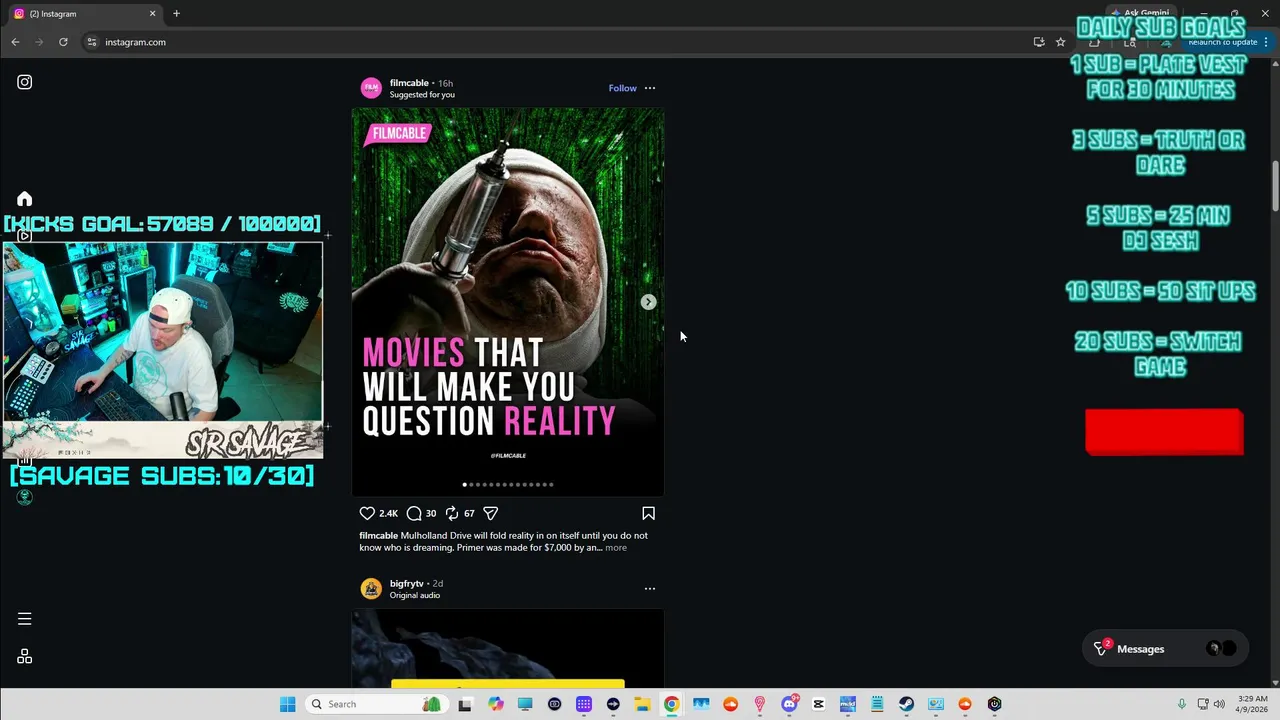Click the bigfrytv profile avatar
The height and width of the screenshot is (720, 1280).
[371, 589]
